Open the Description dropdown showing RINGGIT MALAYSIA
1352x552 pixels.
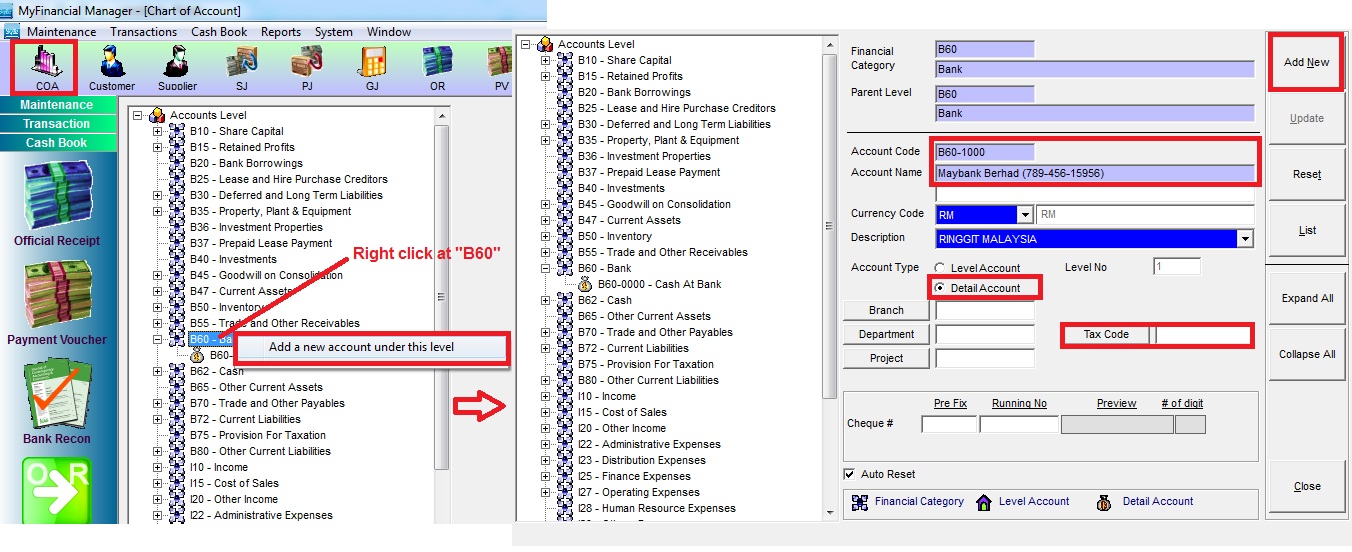click(1244, 239)
